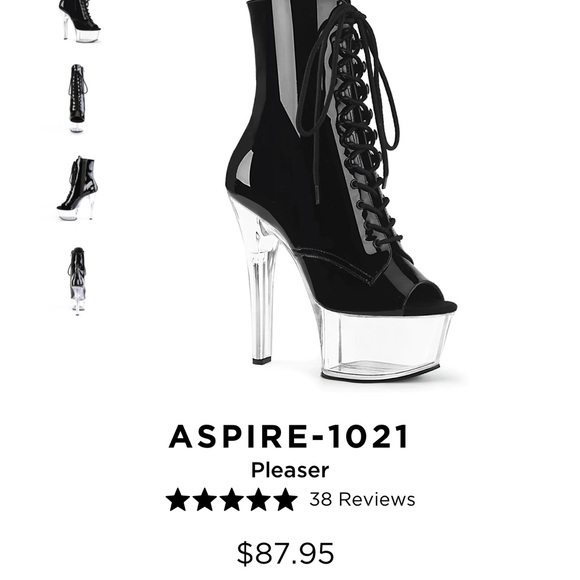580x580 pixels.
Task: Click the clear platform in main boot image
Action: 385,344
